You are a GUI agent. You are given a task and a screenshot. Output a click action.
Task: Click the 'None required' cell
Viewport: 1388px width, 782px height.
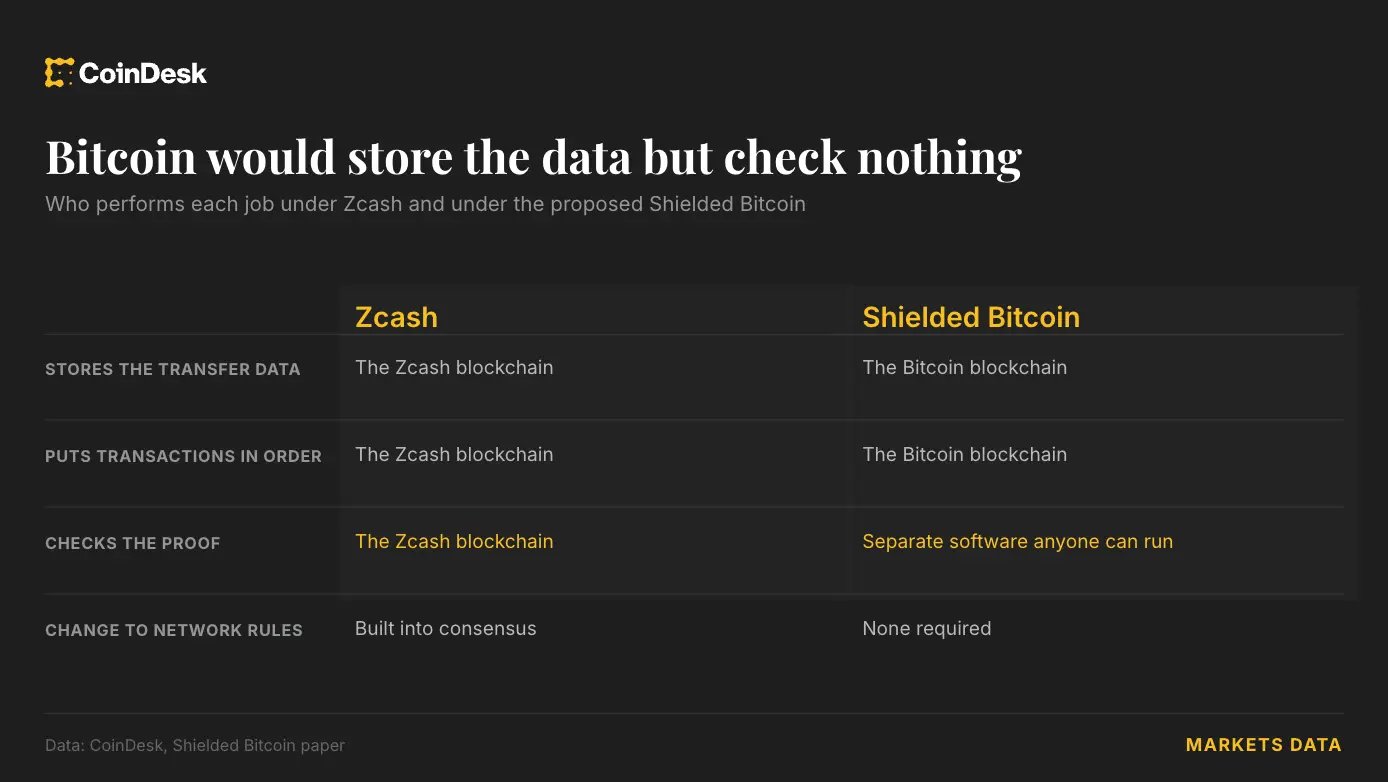pos(927,628)
